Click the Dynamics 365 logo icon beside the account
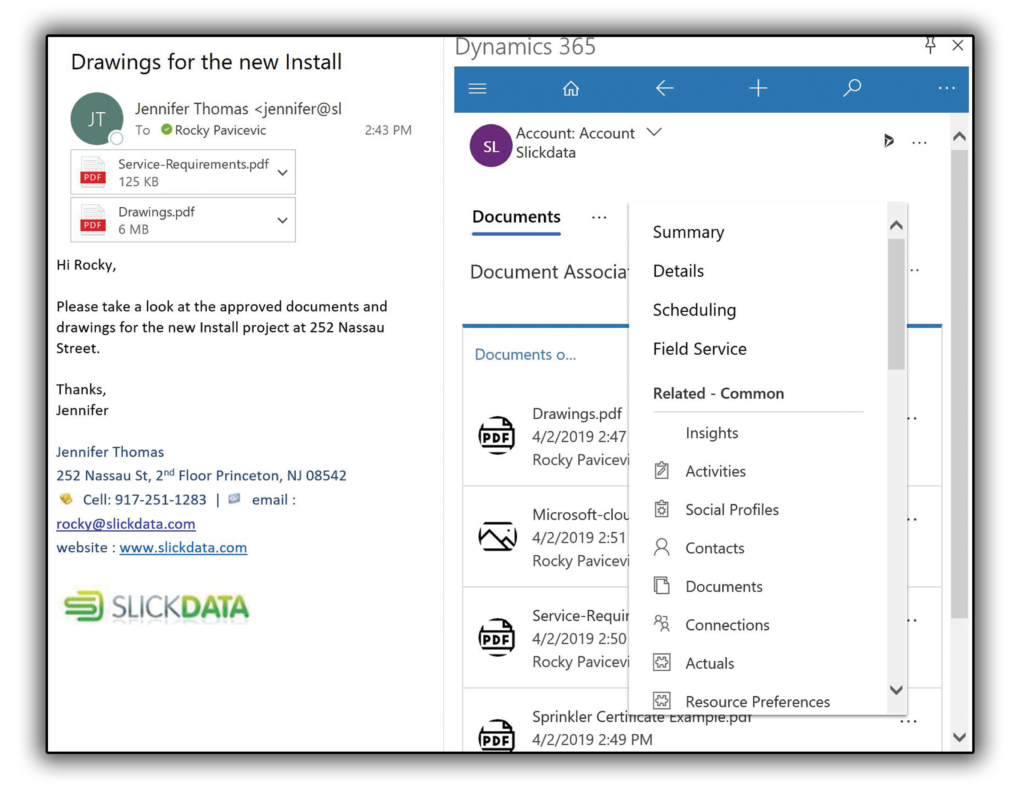The height and width of the screenshot is (791, 1024). point(888,140)
